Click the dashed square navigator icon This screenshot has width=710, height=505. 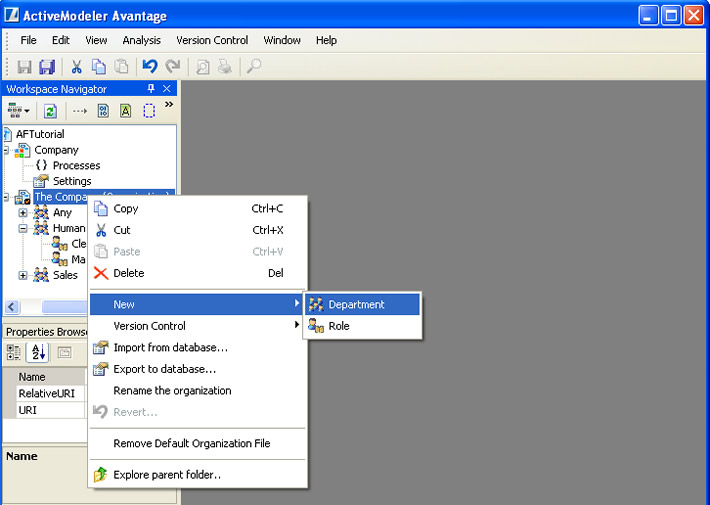[149, 111]
